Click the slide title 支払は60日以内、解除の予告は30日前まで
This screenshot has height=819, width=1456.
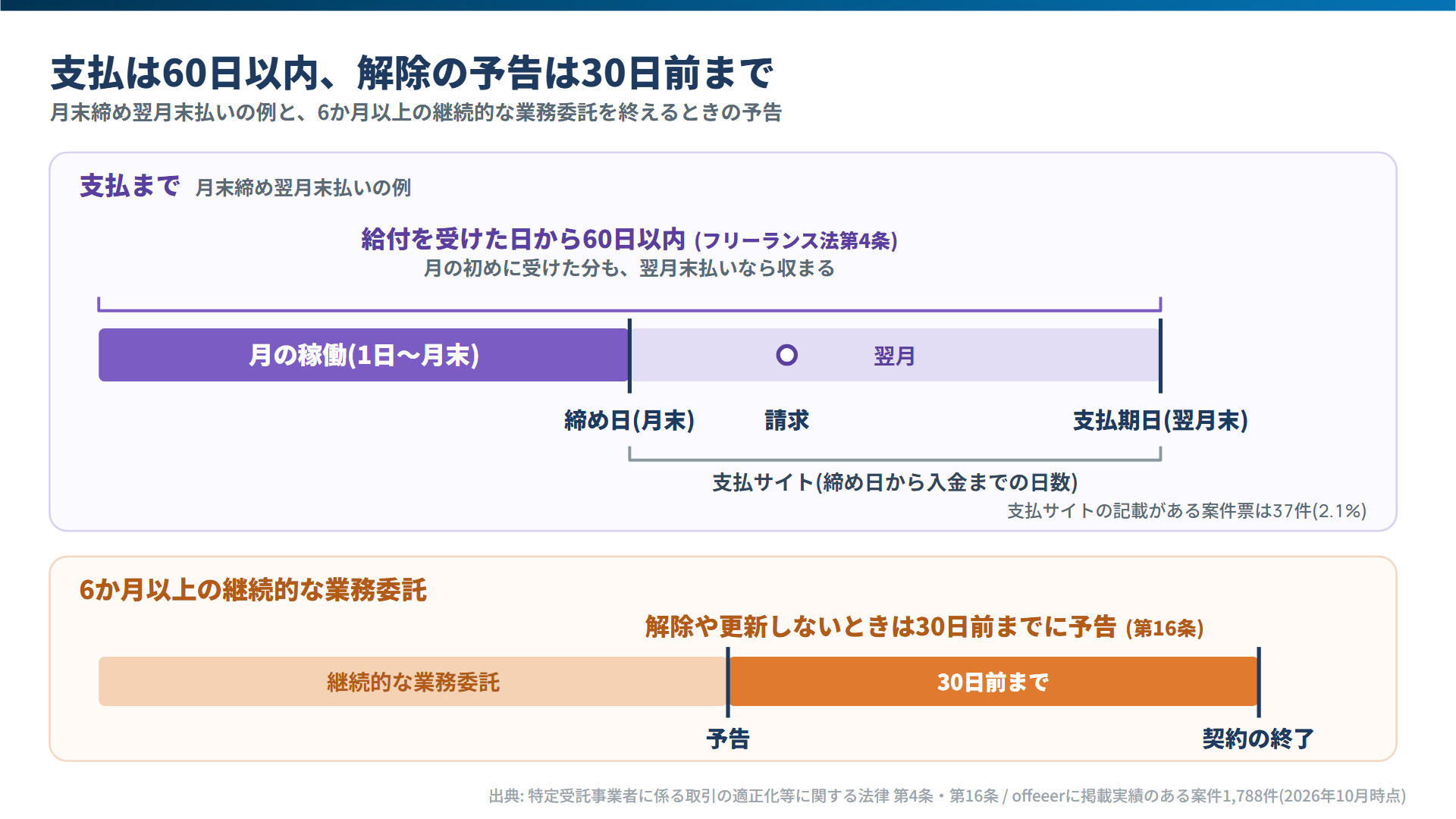[412, 73]
